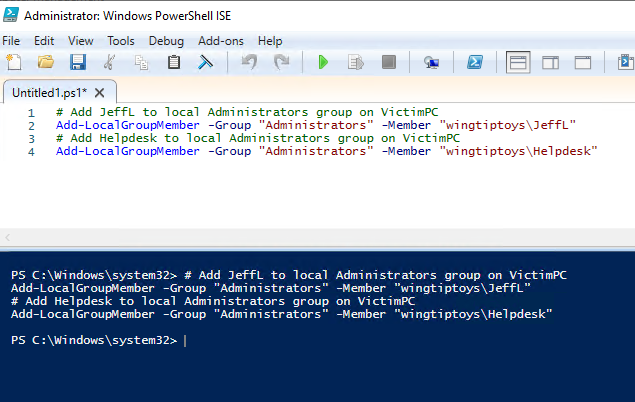Open the View menu
Screen dimensions: 635x402
tap(81, 41)
